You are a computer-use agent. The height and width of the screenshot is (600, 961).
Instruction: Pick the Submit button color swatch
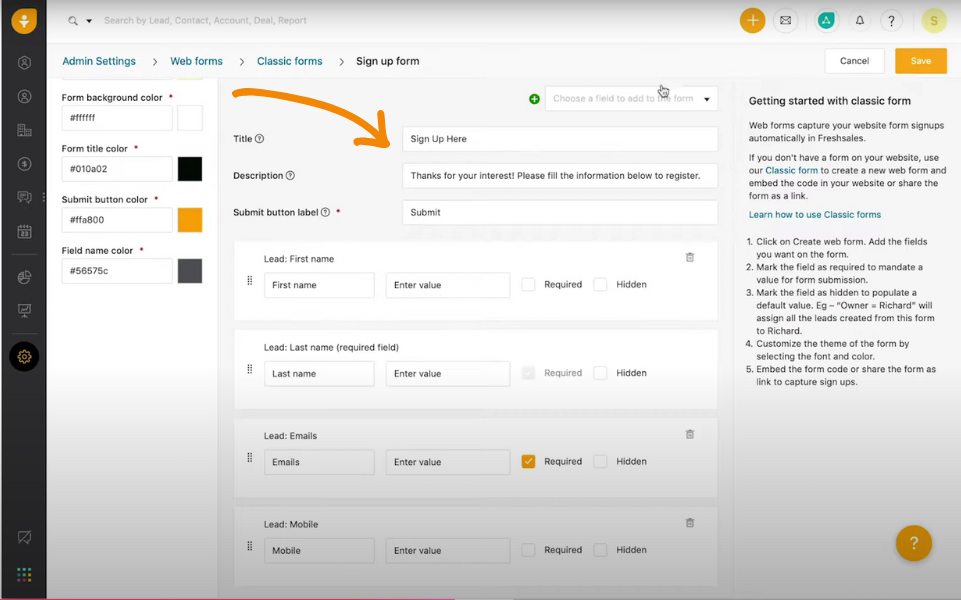click(190, 219)
